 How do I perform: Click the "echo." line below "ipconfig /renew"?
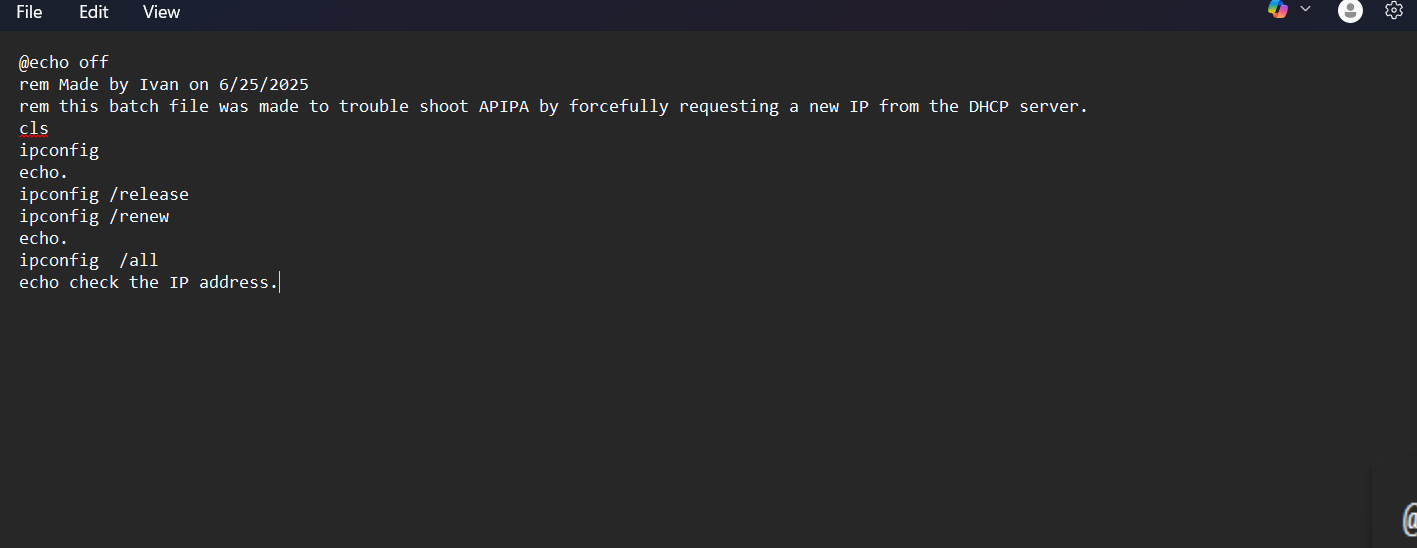(44, 238)
